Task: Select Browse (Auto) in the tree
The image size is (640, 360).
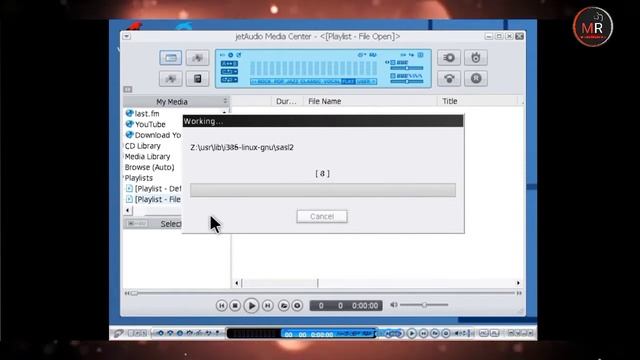Action: 149,167
